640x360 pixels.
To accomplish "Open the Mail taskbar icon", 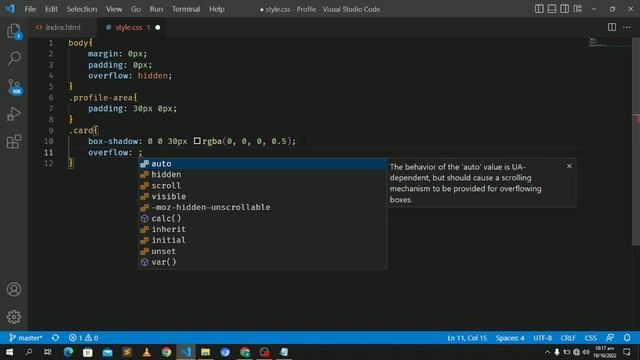I will [107, 352].
